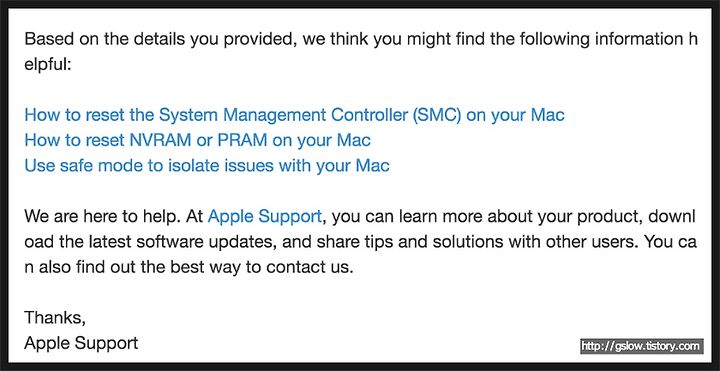Click "System Management Controller" words in first link

(x=283, y=115)
